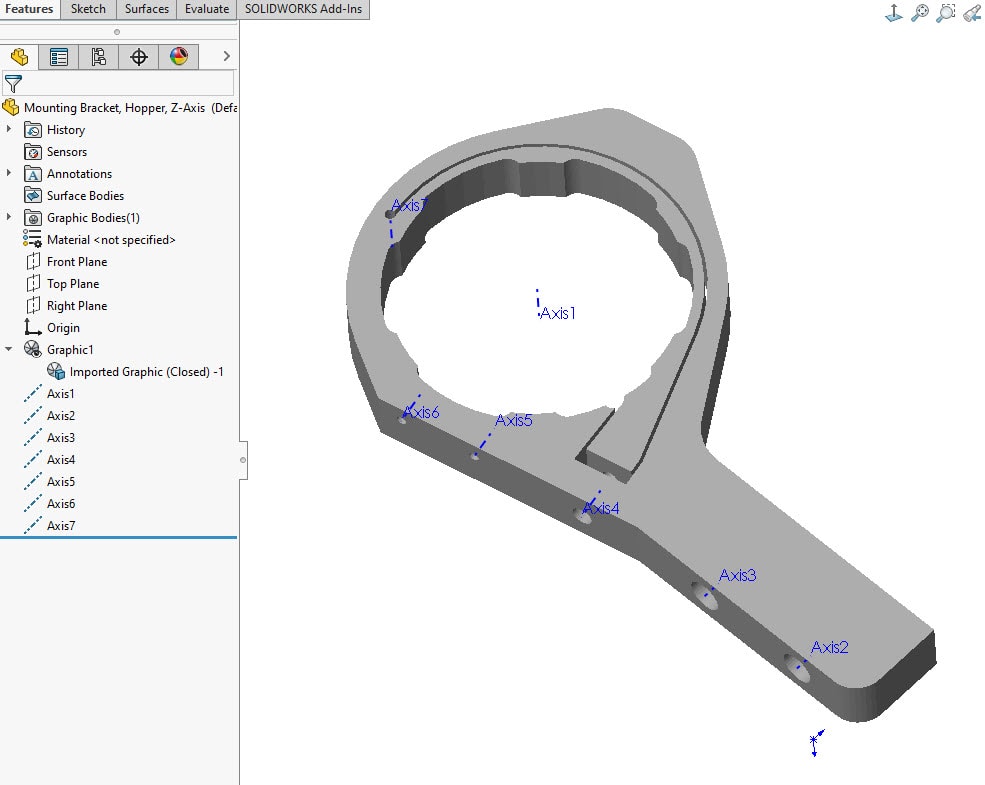Click the origin triad in the viewport
This screenshot has height=785, width=985.
(x=816, y=743)
